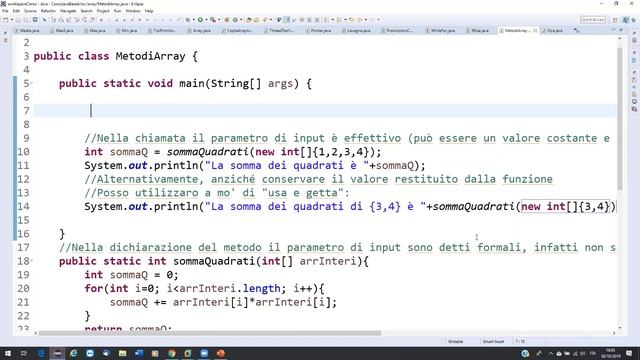Switch to the WhileFor.java editor tab
The image size is (640, 360).
[440, 31]
